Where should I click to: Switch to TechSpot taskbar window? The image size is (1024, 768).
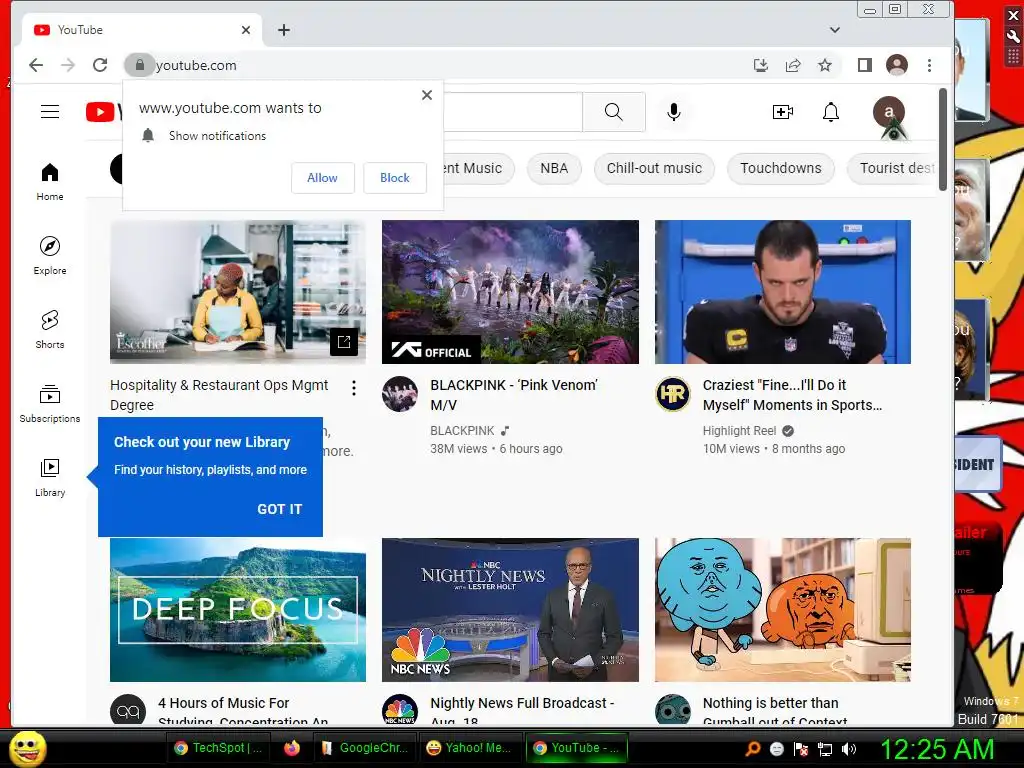click(218, 748)
